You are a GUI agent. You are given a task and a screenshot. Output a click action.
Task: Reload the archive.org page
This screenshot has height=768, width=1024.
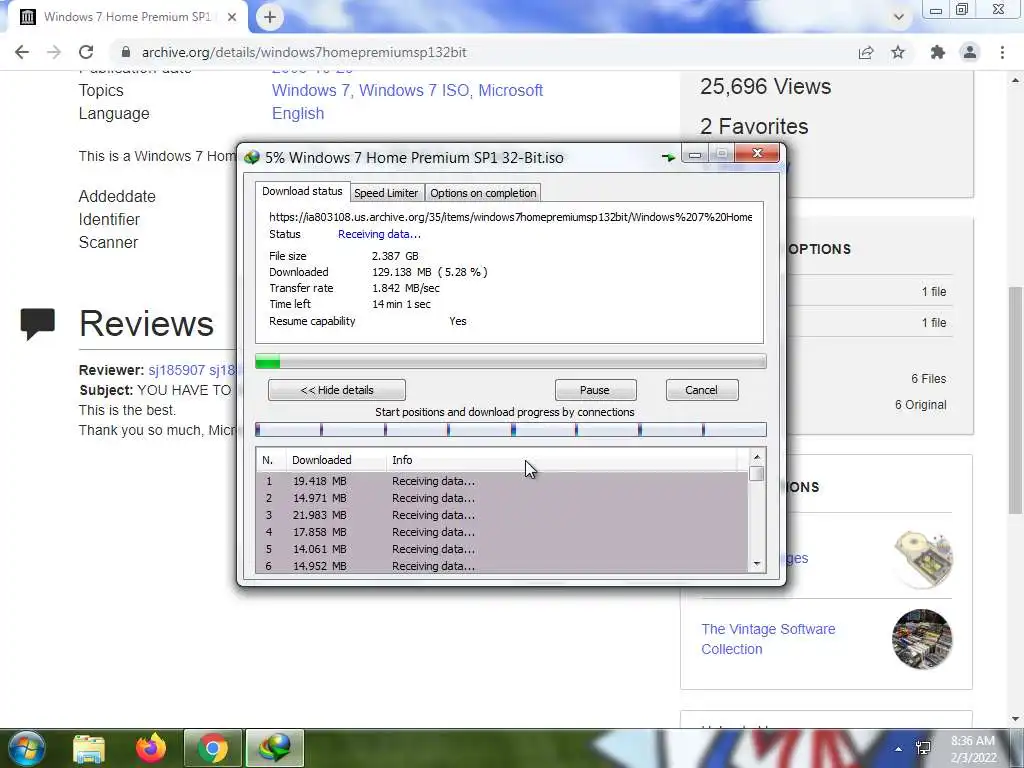[x=86, y=52]
